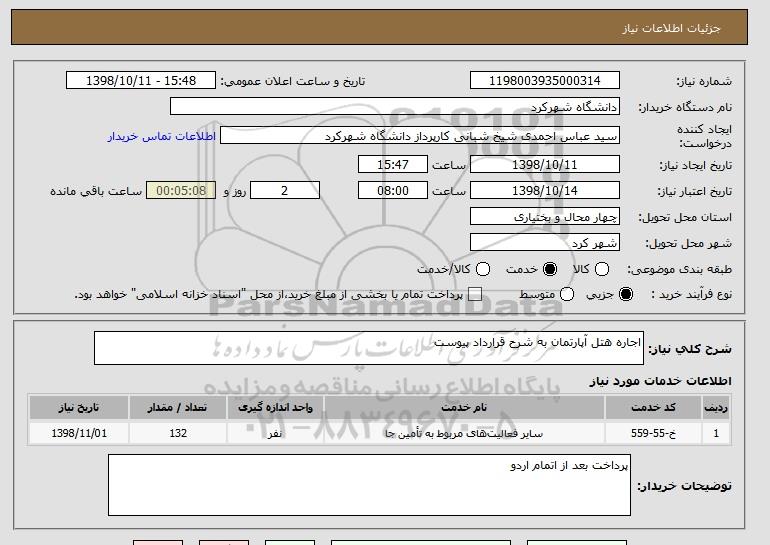Select the متوسط purchase type radio
The width and height of the screenshot is (770, 545).
567,294
